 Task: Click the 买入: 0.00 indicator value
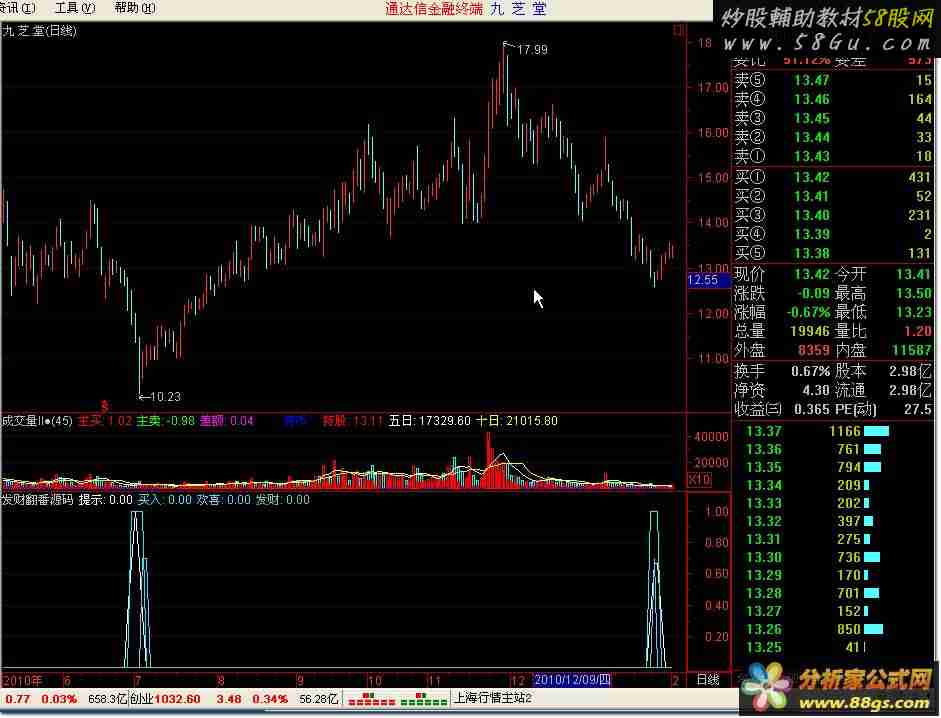[164, 499]
